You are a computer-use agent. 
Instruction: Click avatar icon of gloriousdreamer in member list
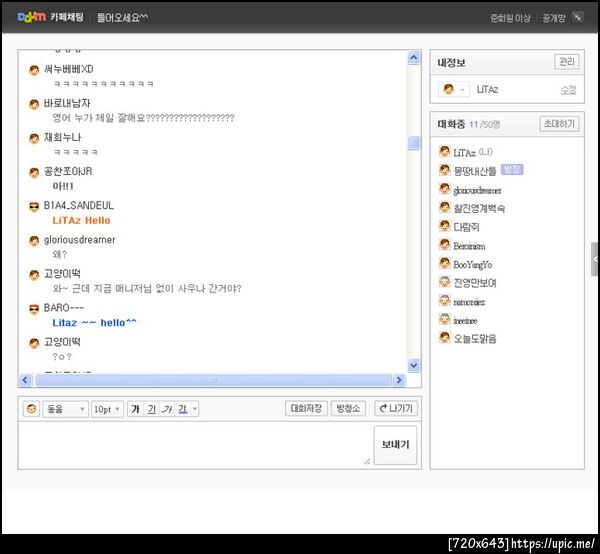tap(444, 189)
